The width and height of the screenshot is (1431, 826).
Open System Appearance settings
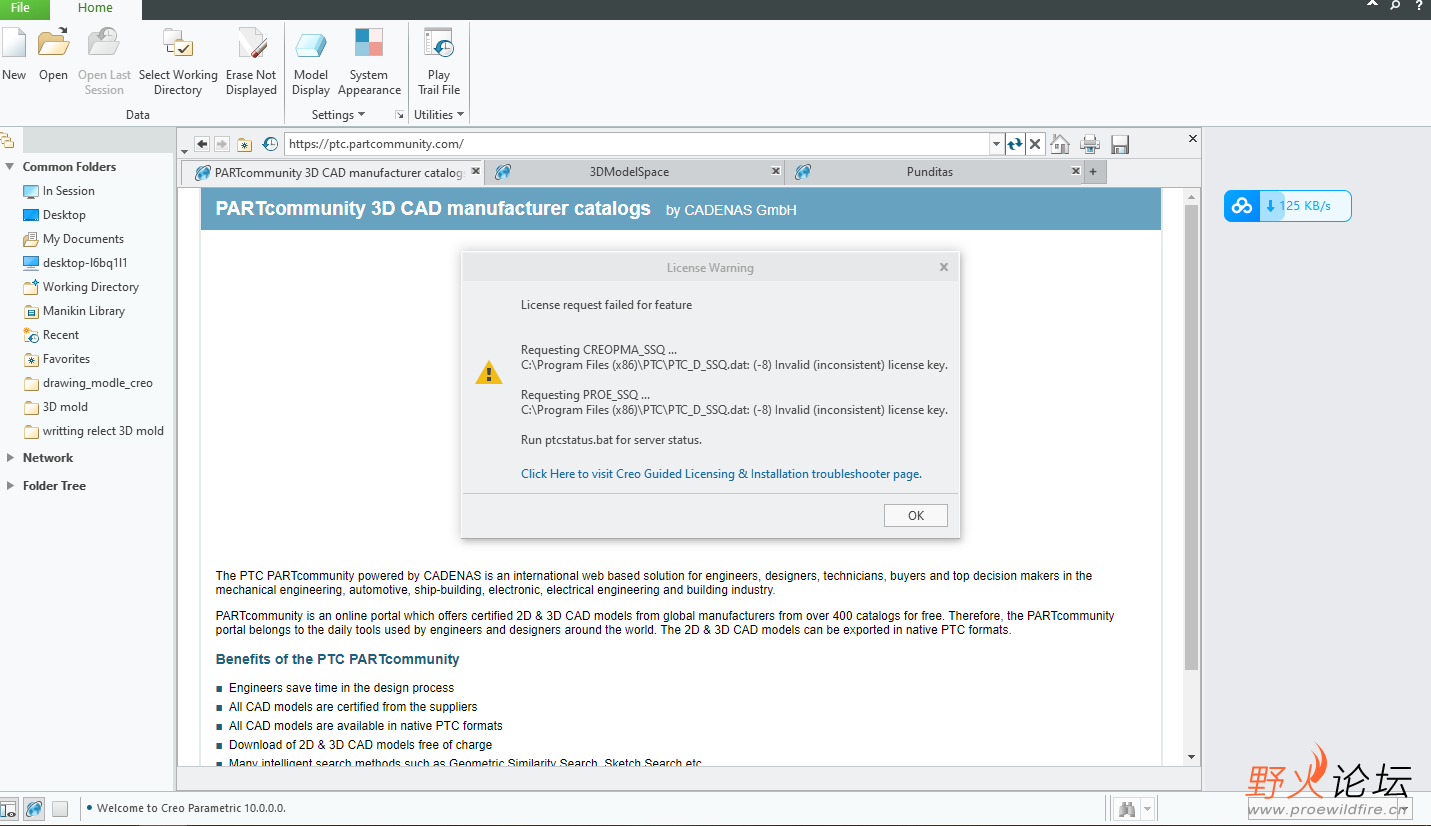click(369, 62)
